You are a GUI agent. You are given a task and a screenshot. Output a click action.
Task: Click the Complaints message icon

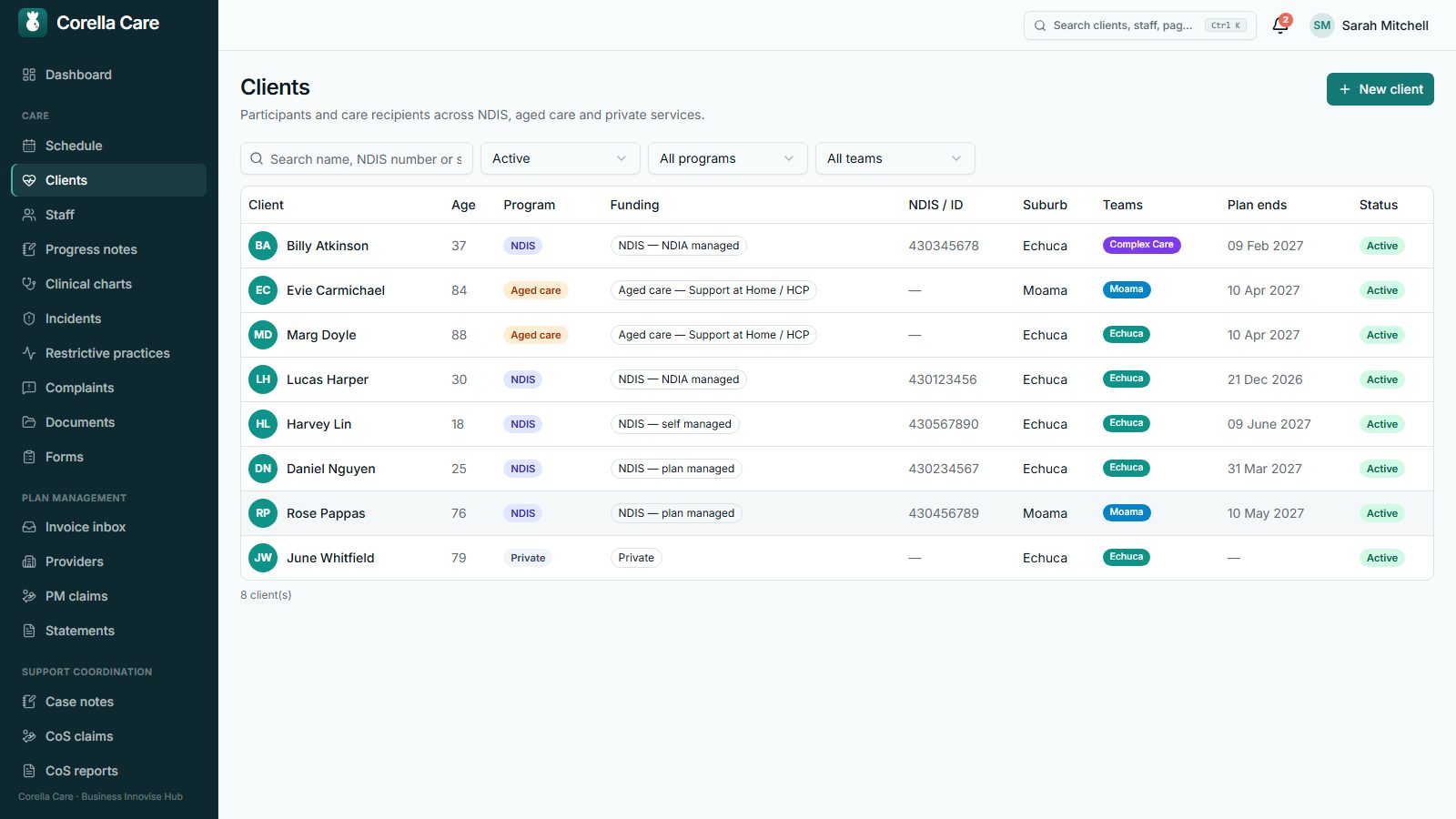click(x=29, y=388)
